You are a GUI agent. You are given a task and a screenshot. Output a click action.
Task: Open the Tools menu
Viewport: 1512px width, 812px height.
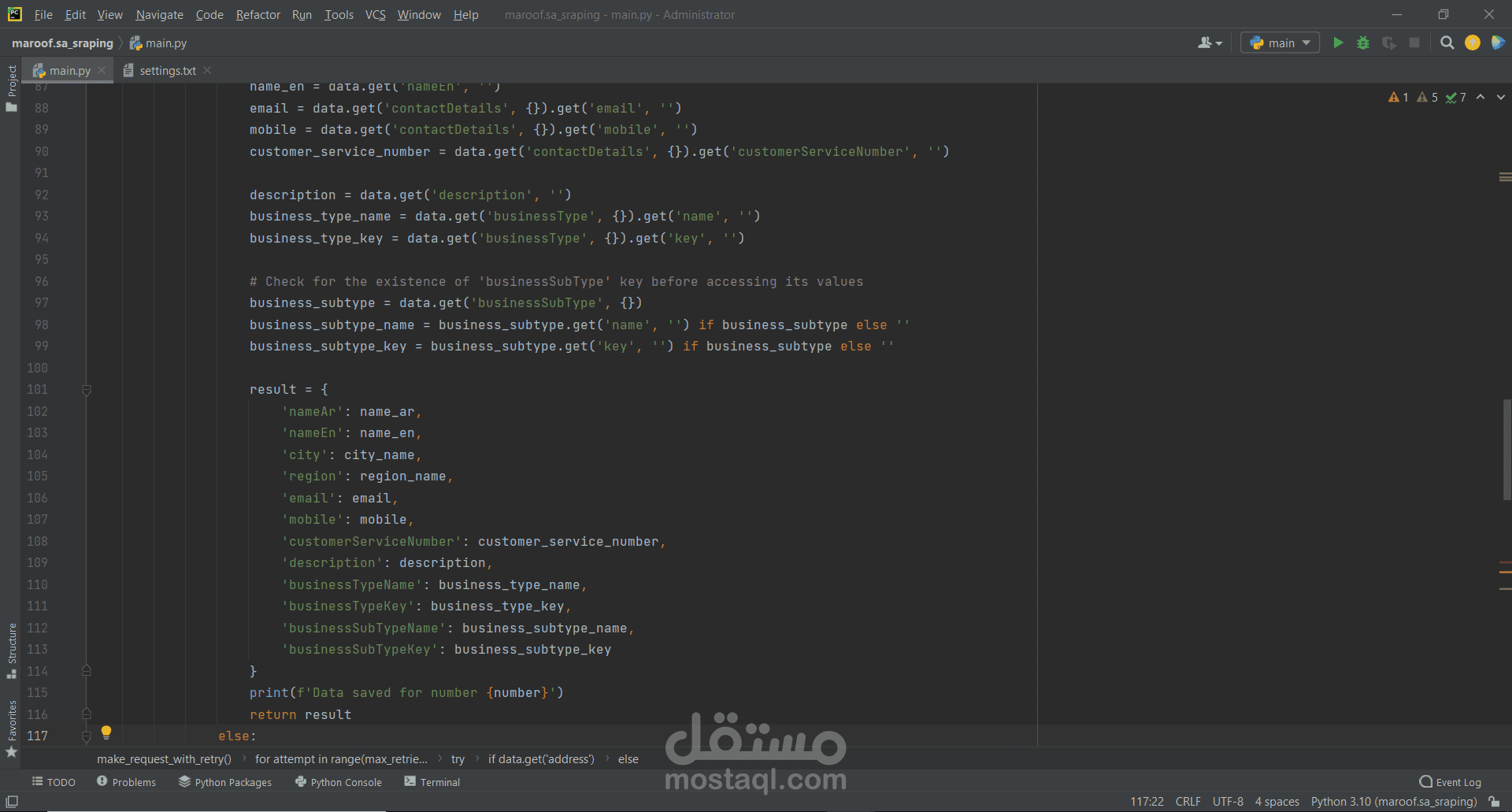[339, 14]
